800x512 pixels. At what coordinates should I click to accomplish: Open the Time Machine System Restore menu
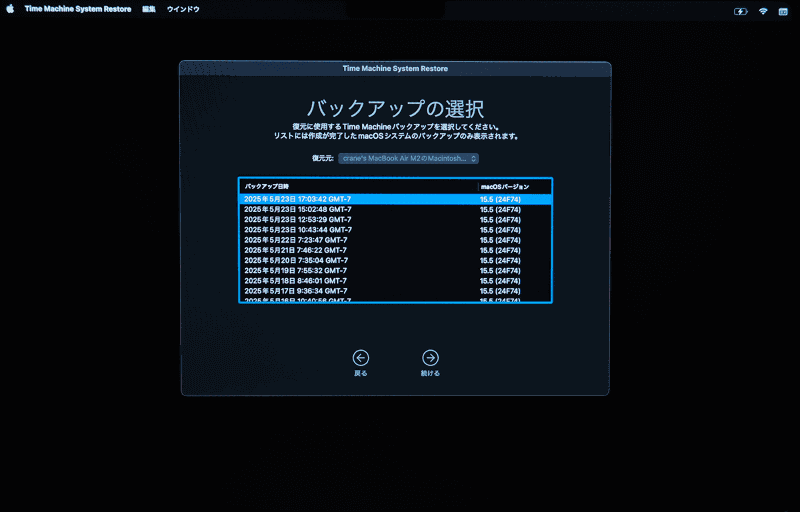[x=78, y=9]
